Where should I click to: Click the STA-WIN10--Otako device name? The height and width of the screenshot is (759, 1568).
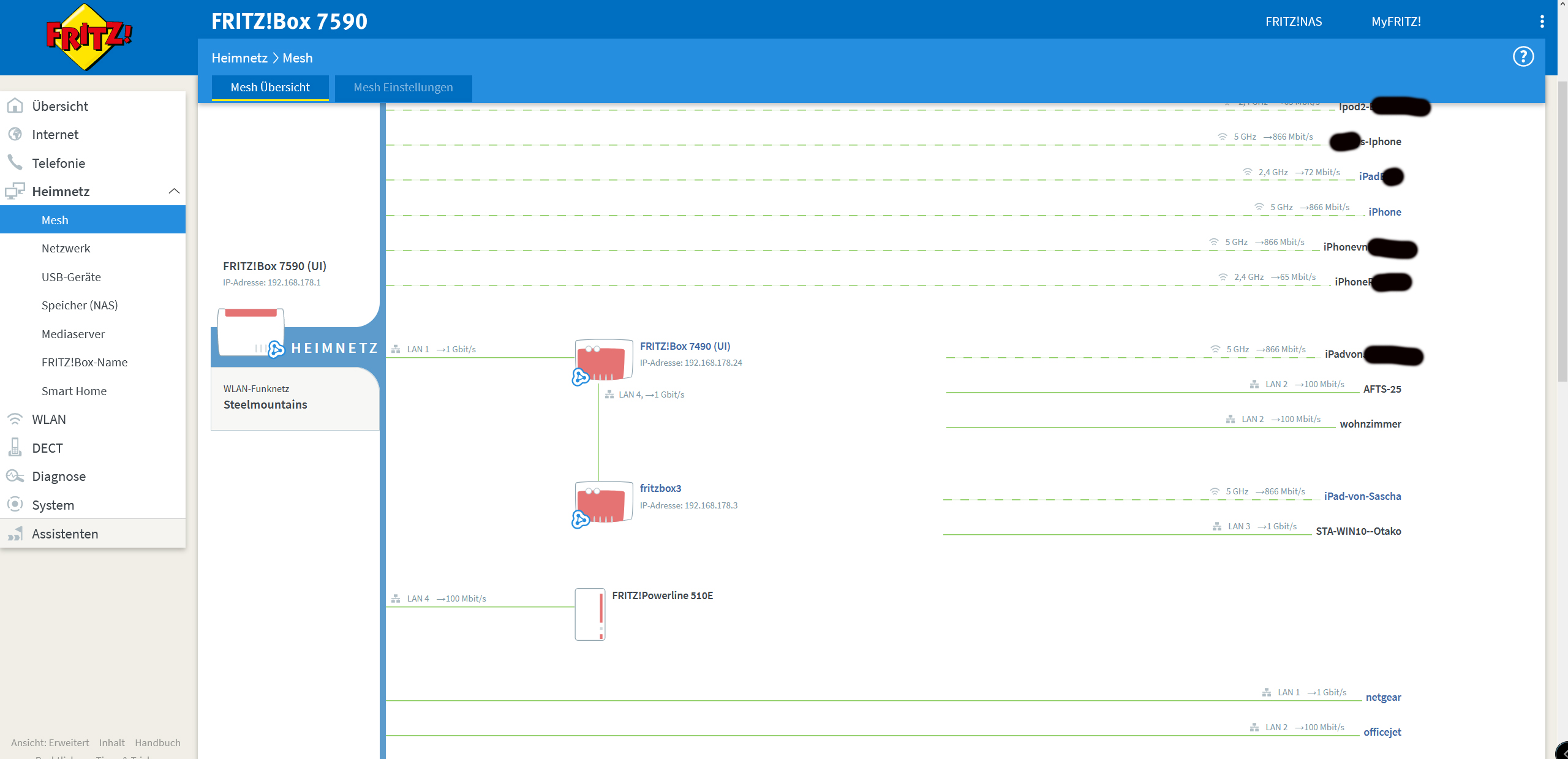[1359, 531]
